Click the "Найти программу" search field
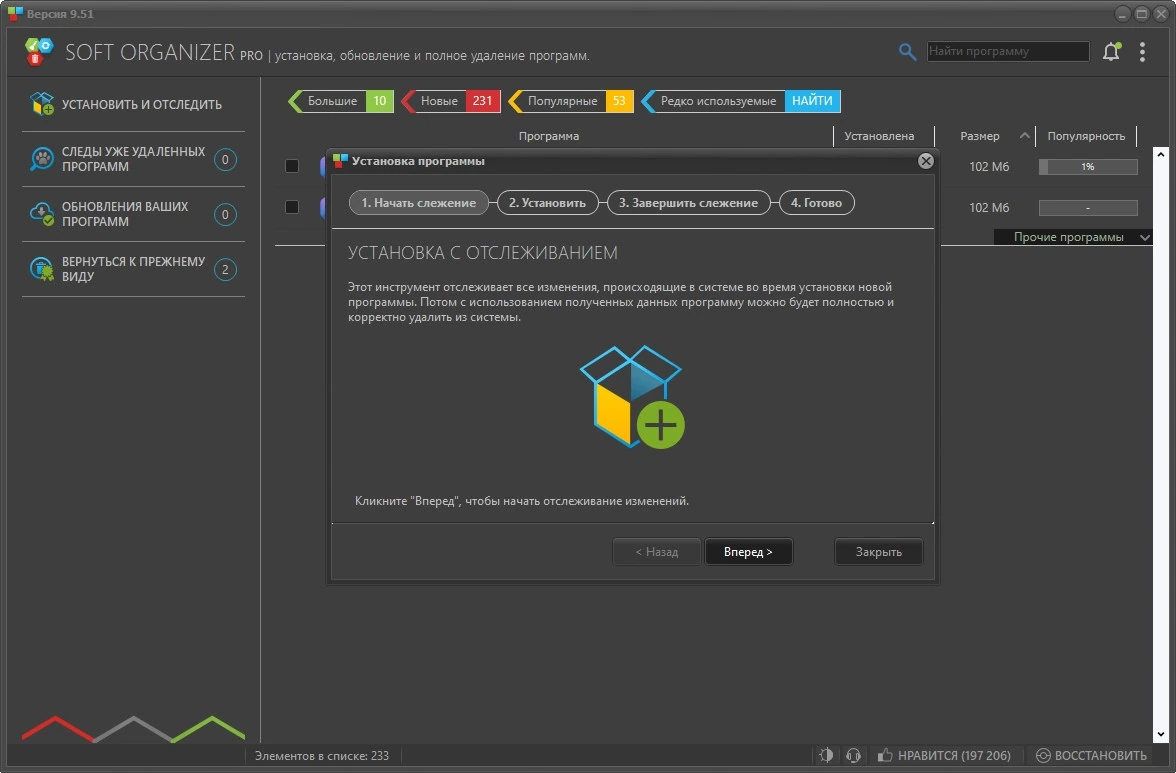 (1008, 51)
